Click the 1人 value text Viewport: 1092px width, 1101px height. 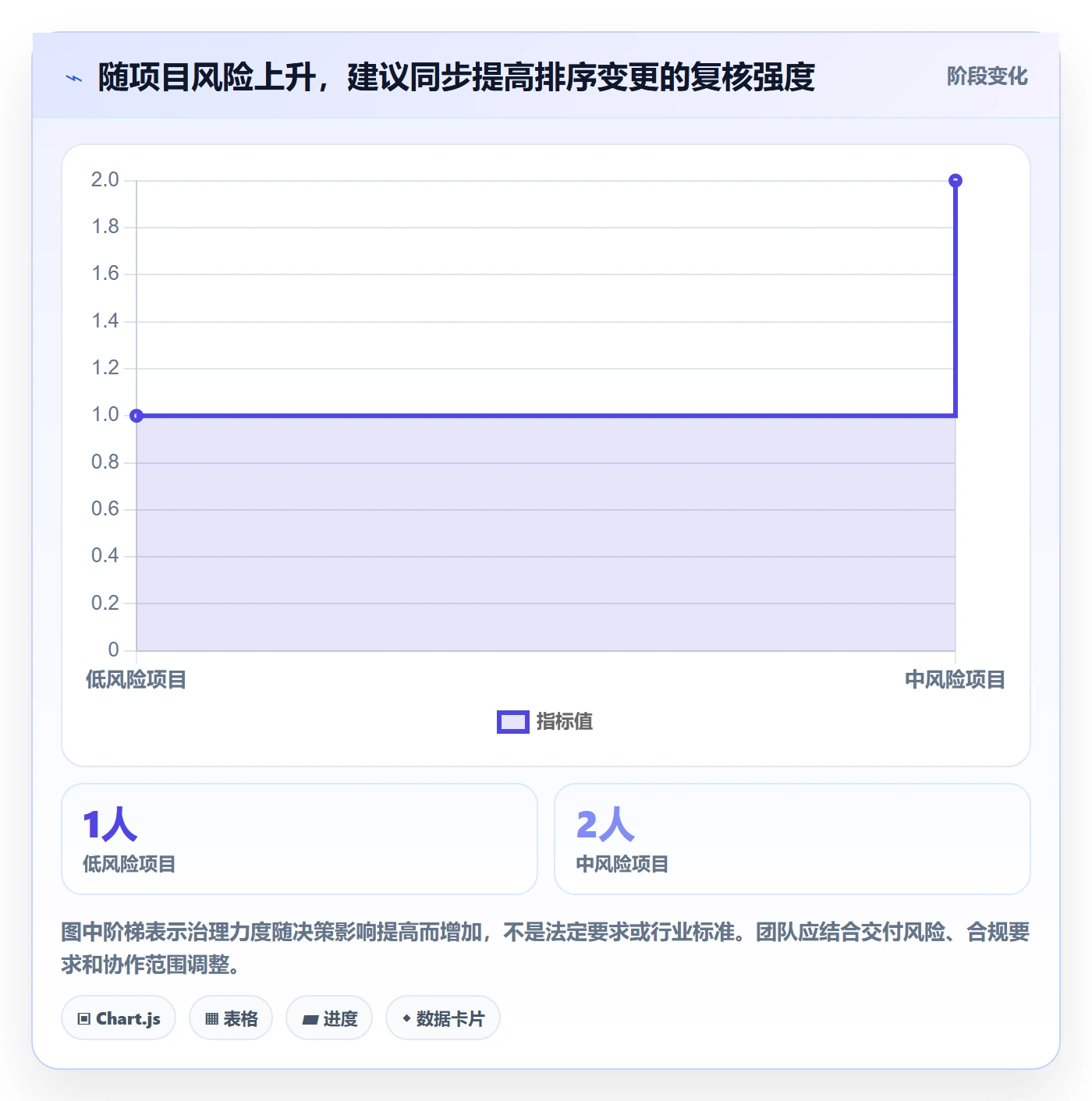click(110, 825)
